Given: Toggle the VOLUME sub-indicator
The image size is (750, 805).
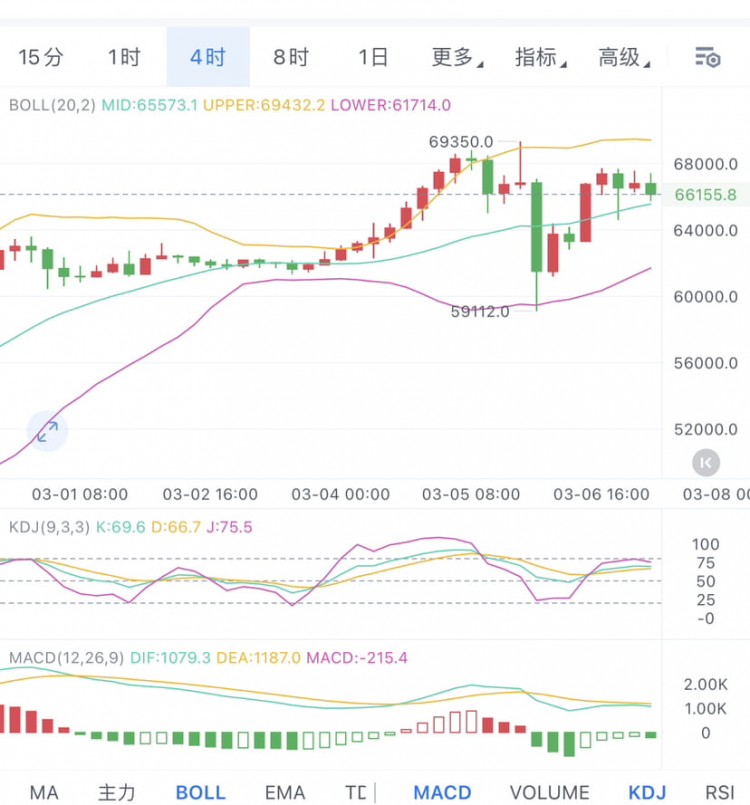Looking at the screenshot, I should click(x=550, y=792).
